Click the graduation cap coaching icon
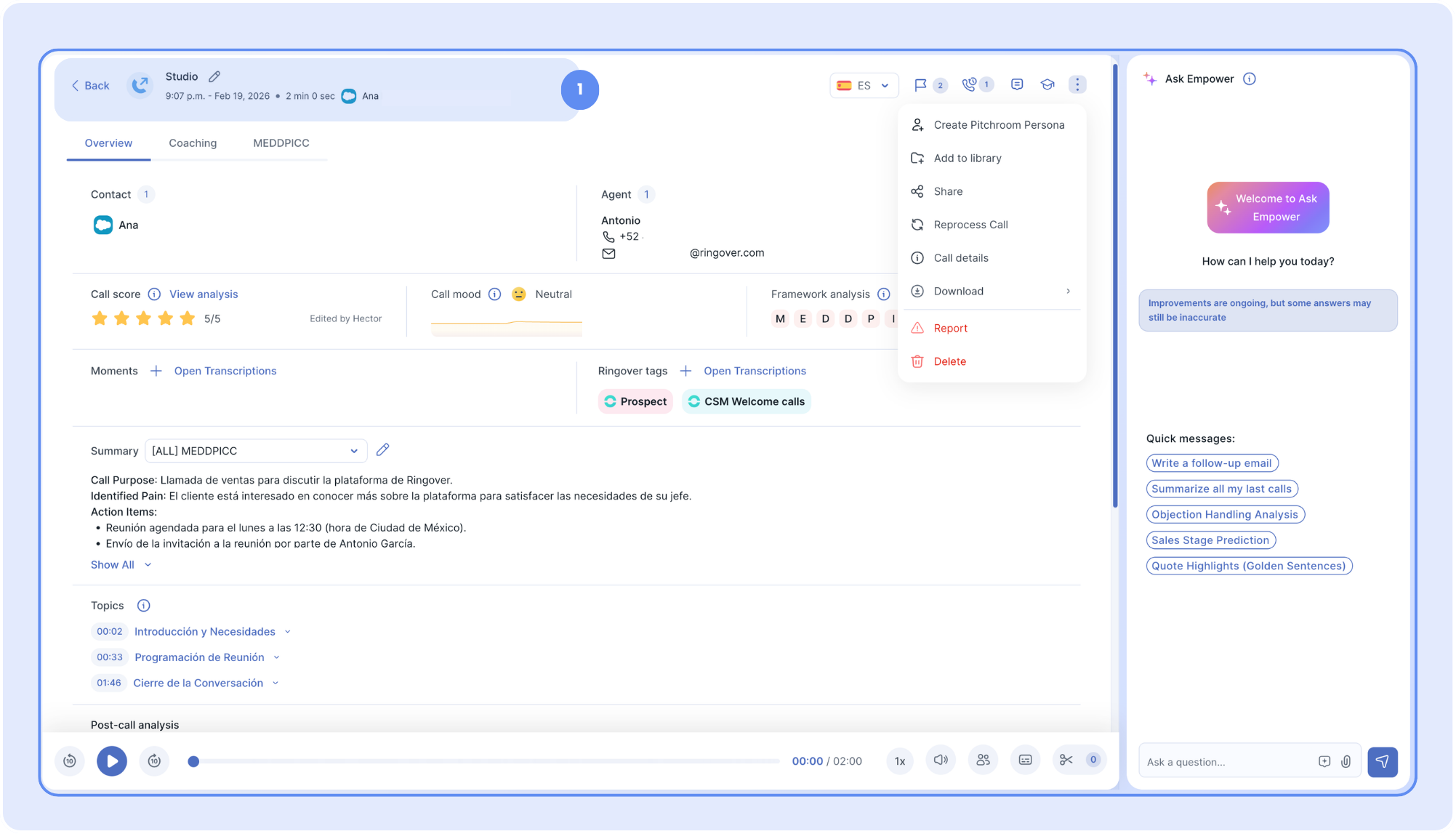Image resolution: width=1456 pixels, height=834 pixels. pyautogui.click(x=1047, y=84)
